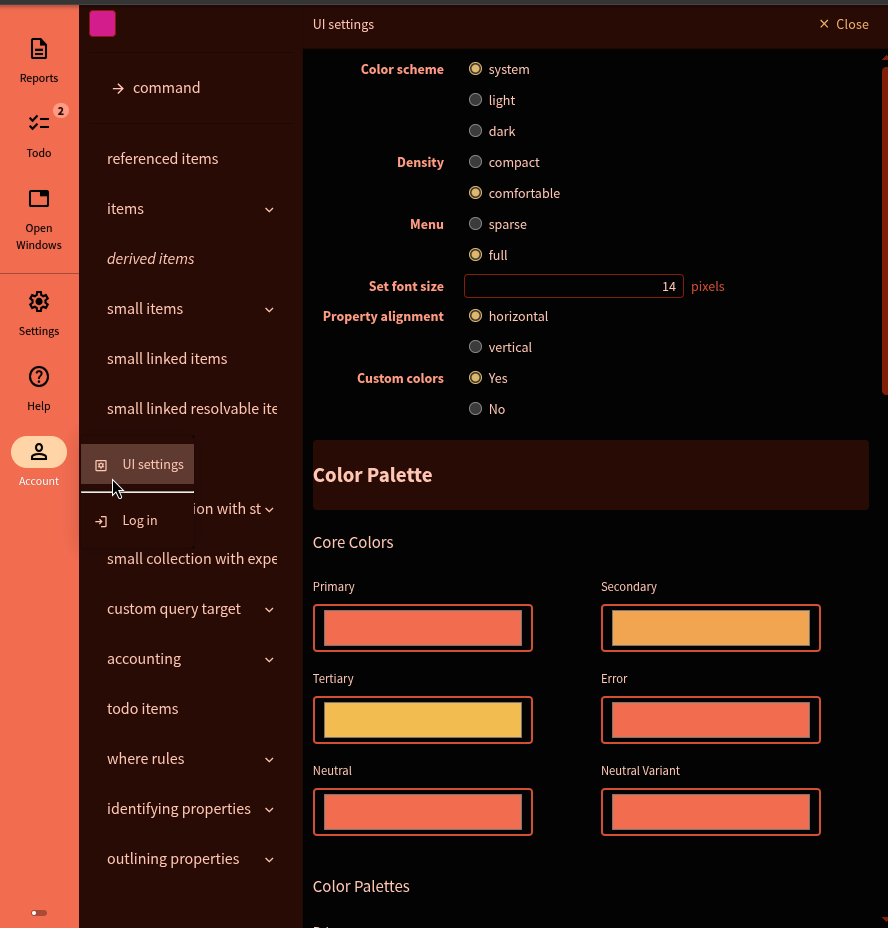Screen dimensions: 888x928
Task: Click the font size input field
Action: coord(573,286)
